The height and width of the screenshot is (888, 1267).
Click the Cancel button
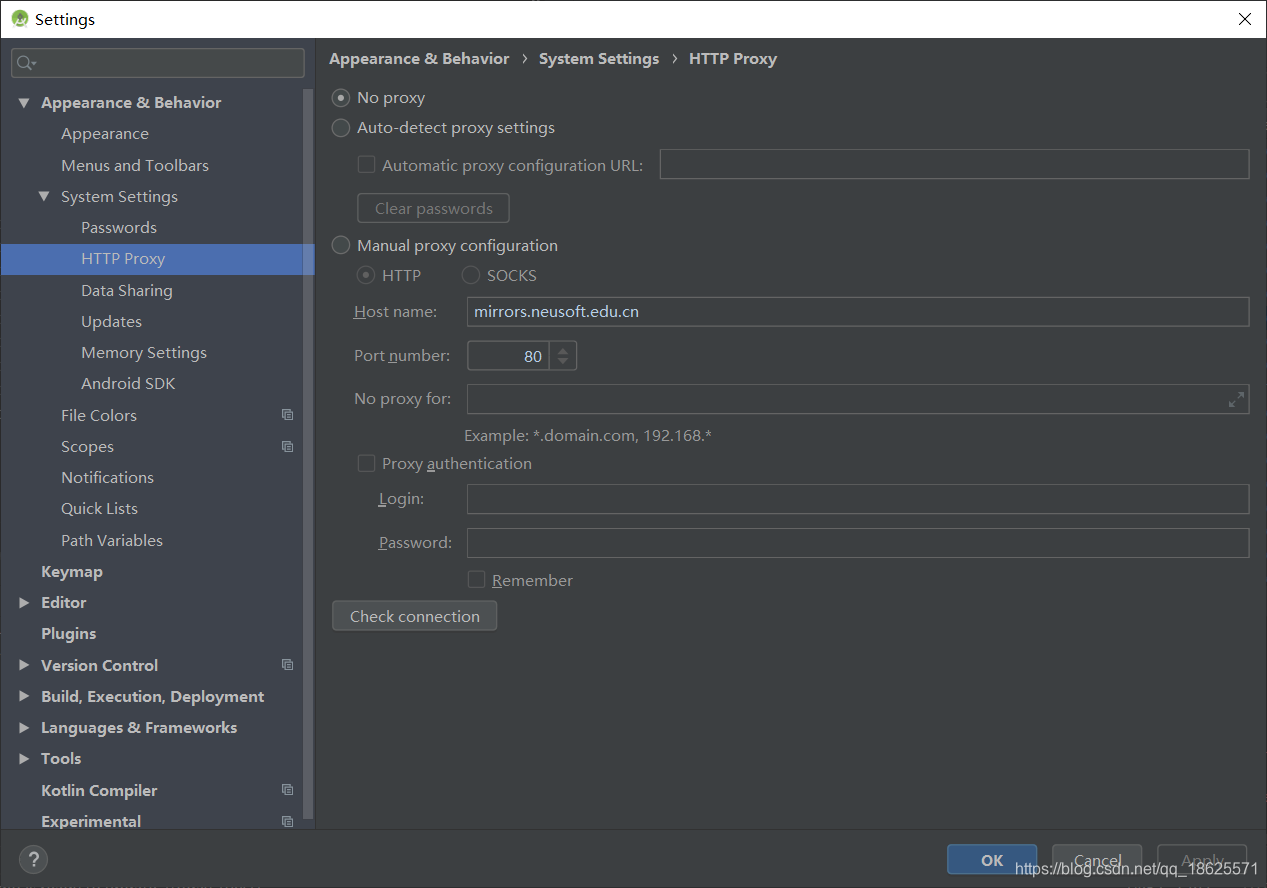1097,860
